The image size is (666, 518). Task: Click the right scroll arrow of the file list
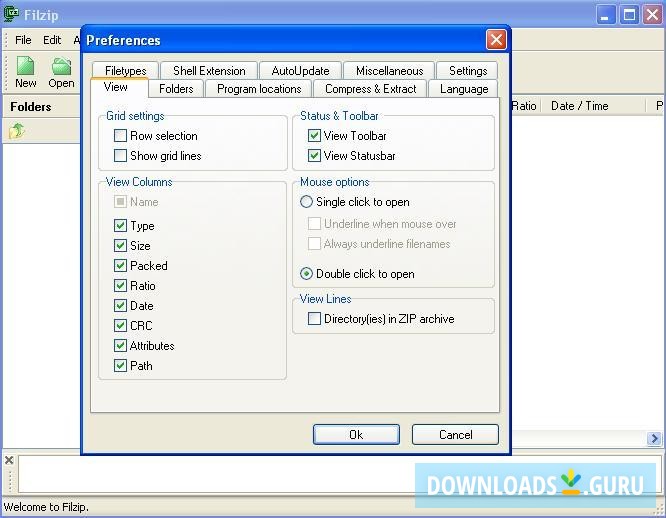pos(654,438)
